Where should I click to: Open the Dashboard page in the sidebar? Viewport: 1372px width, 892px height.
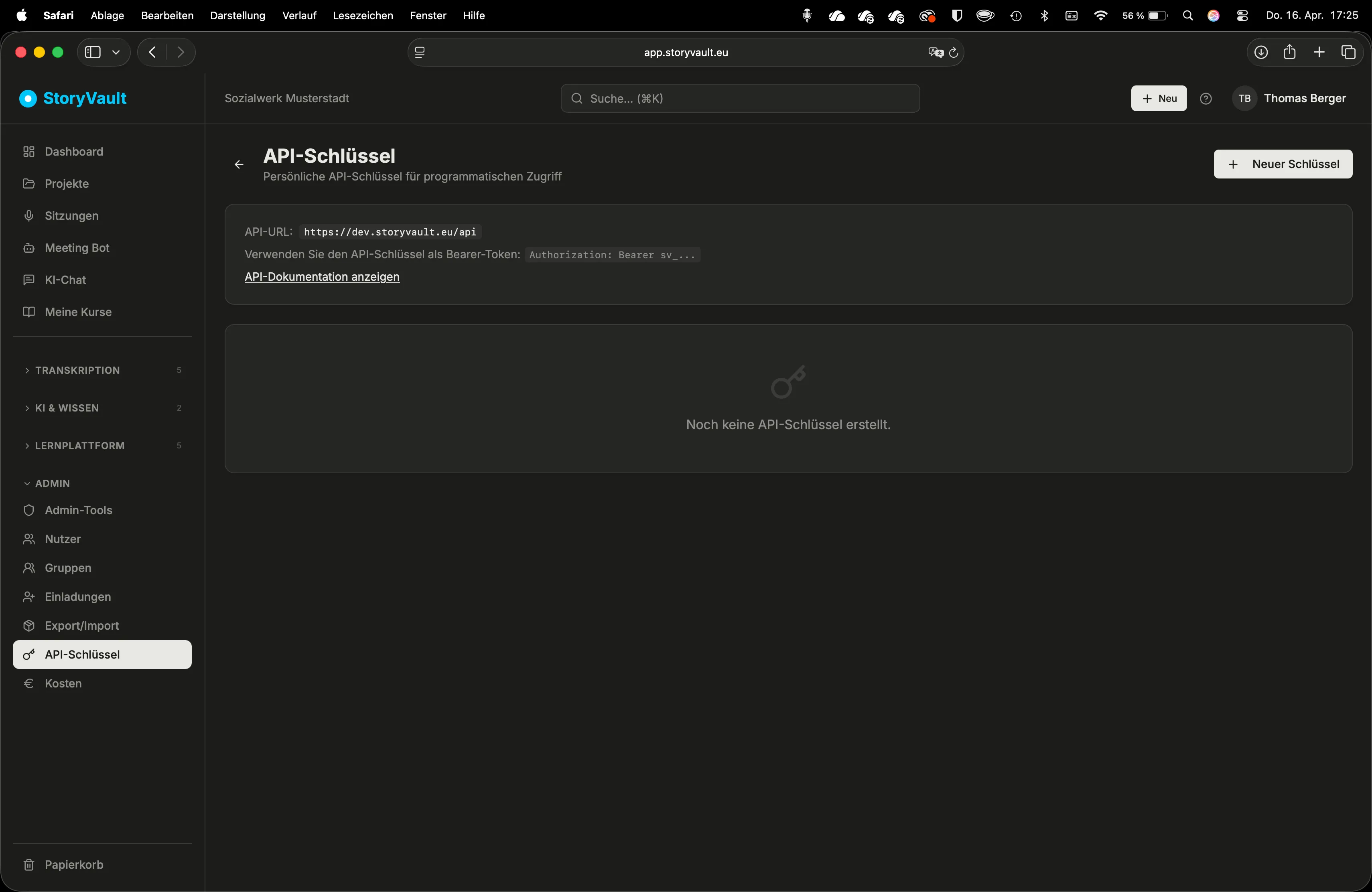pyautogui.click(x=102, y=152)
